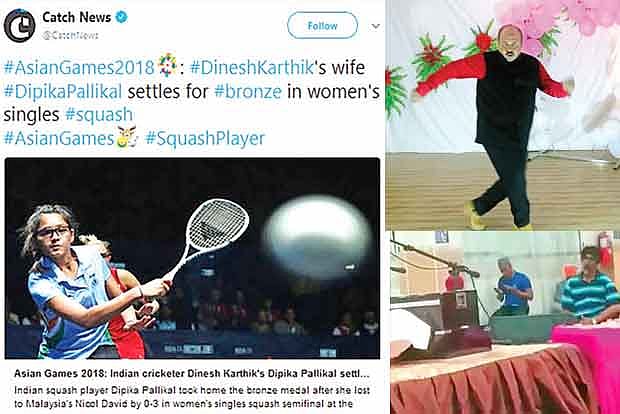
Task: Open the #squash hashtag
Action: tap(98, 115)
